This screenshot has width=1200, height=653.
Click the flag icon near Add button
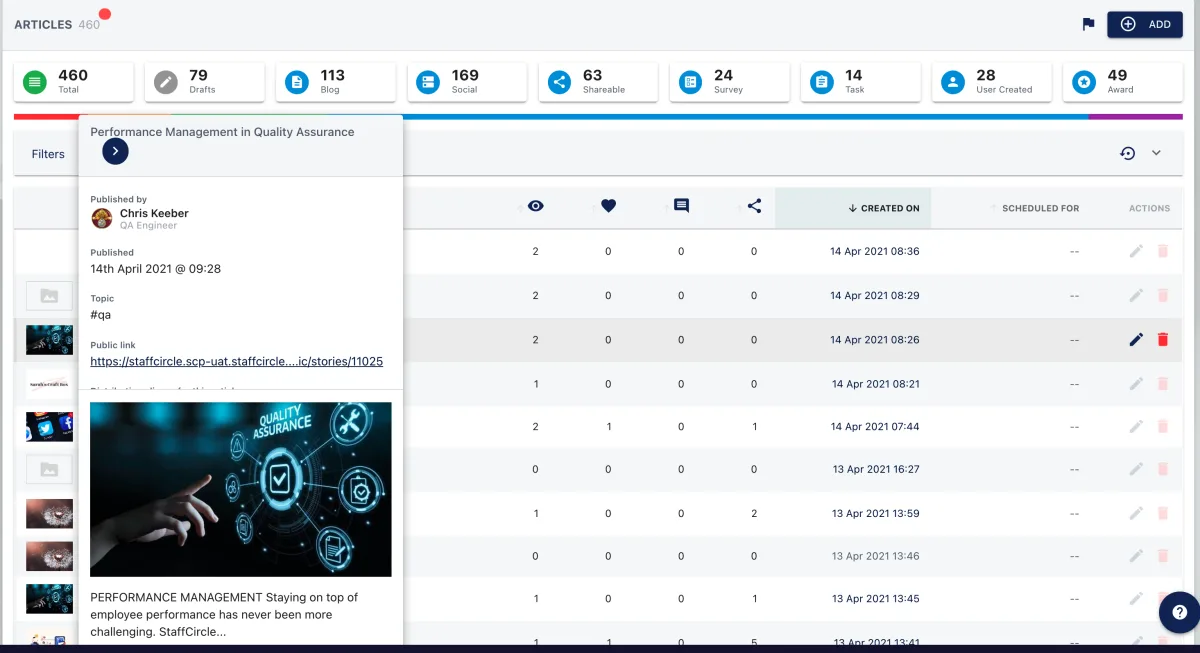(1089, 25)
